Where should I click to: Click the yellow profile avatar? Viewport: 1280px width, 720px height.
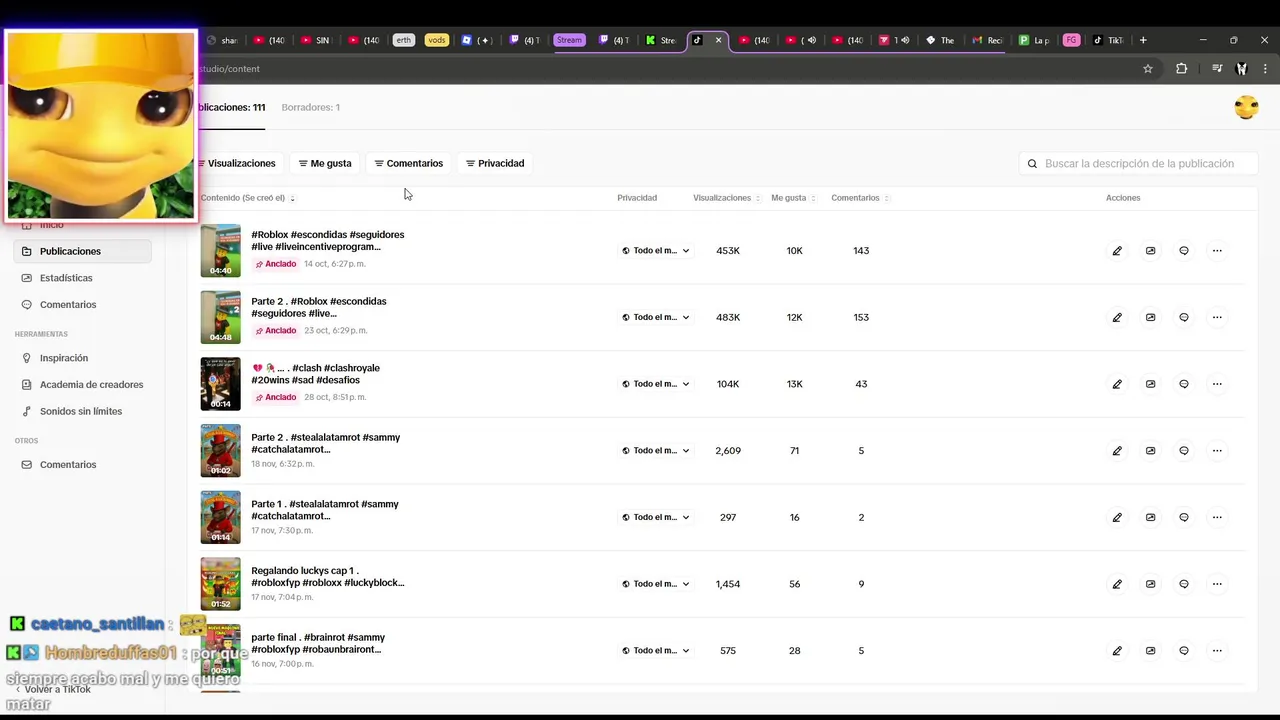1246,108
